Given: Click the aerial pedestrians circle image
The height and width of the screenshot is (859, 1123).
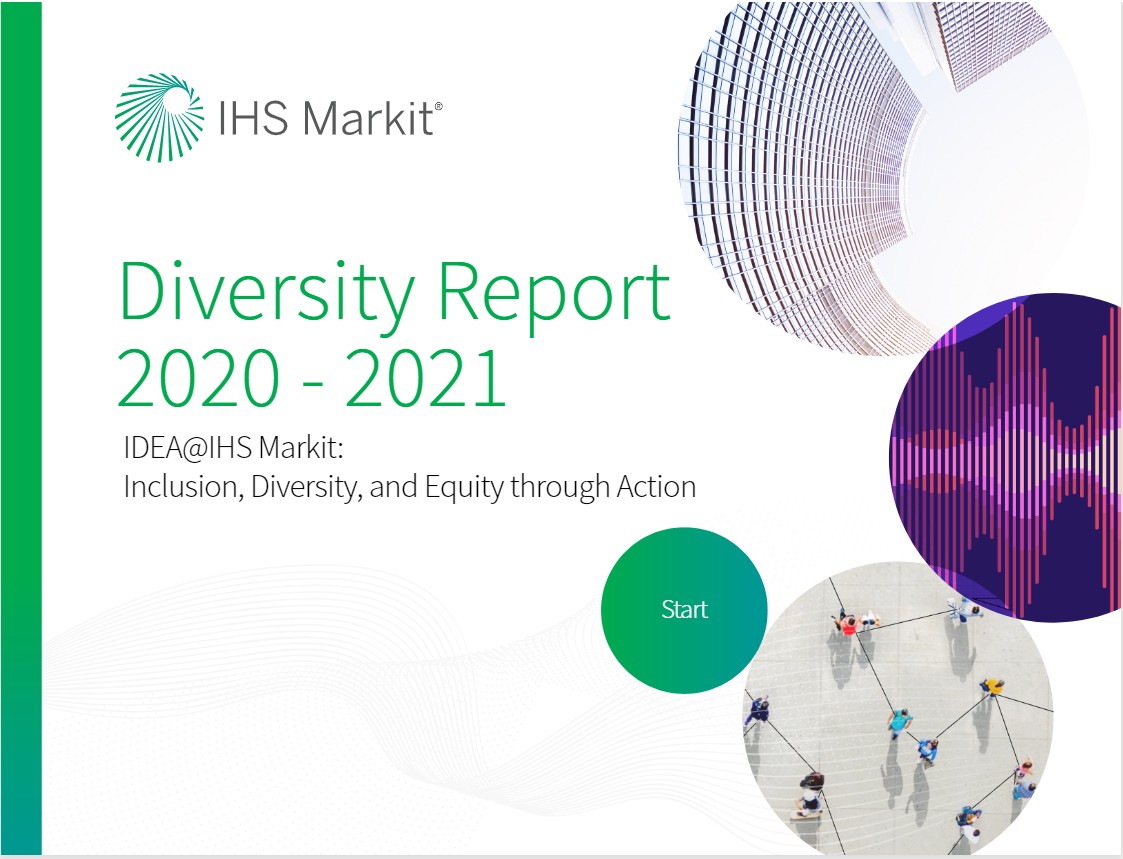Looking at the screenshot, I should (x=898, y=709).
